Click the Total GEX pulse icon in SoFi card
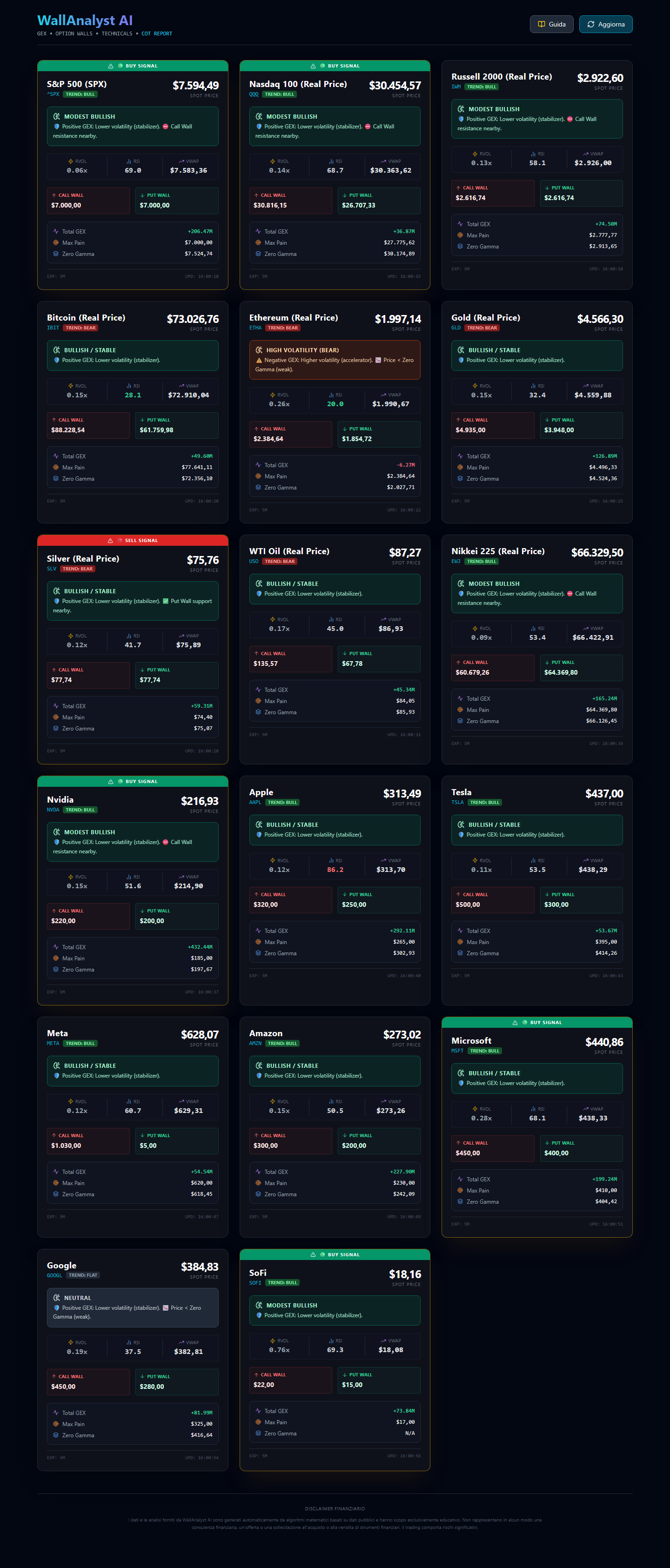 (258, 1411)
